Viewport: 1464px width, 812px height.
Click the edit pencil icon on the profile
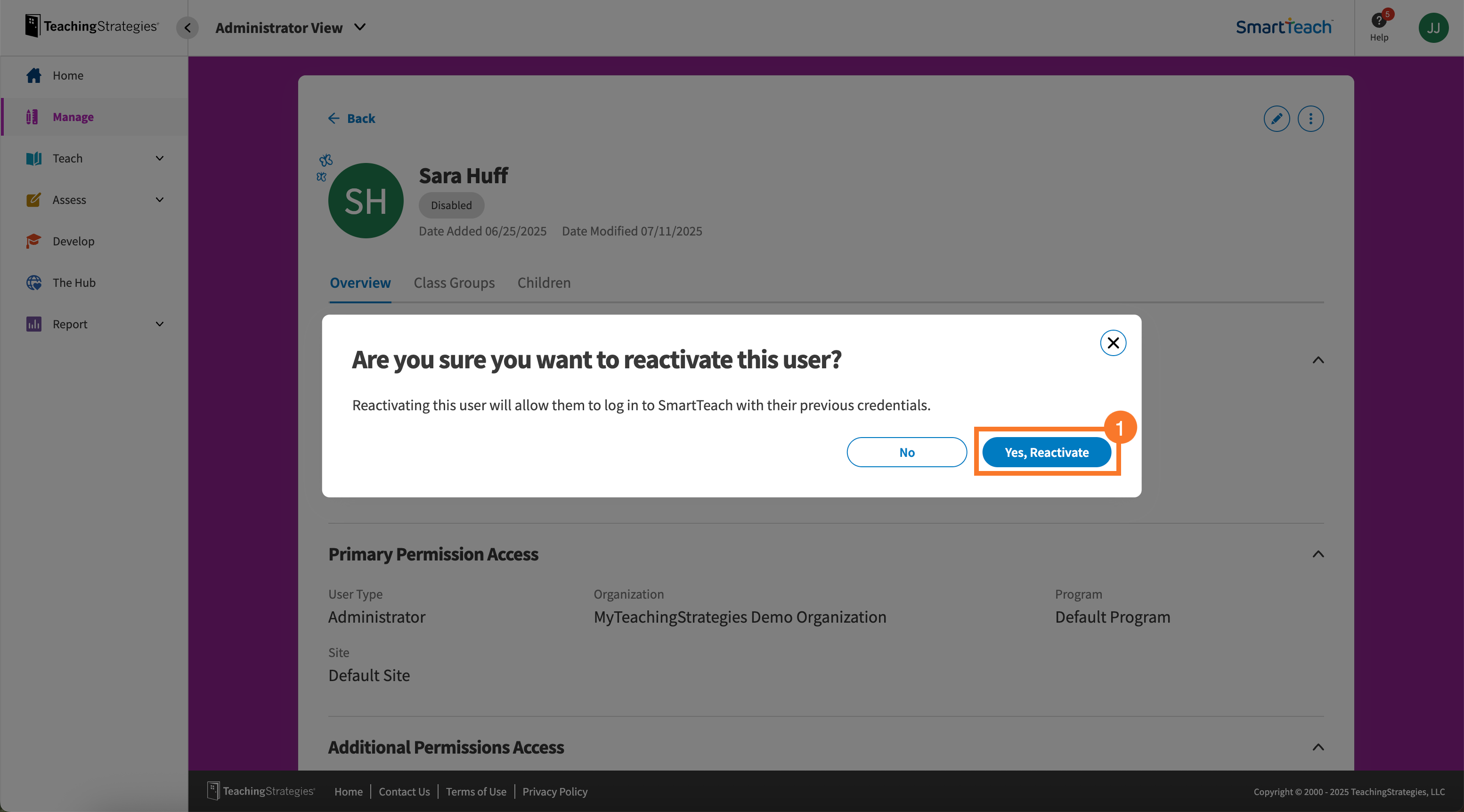(x=1277, y=119)
